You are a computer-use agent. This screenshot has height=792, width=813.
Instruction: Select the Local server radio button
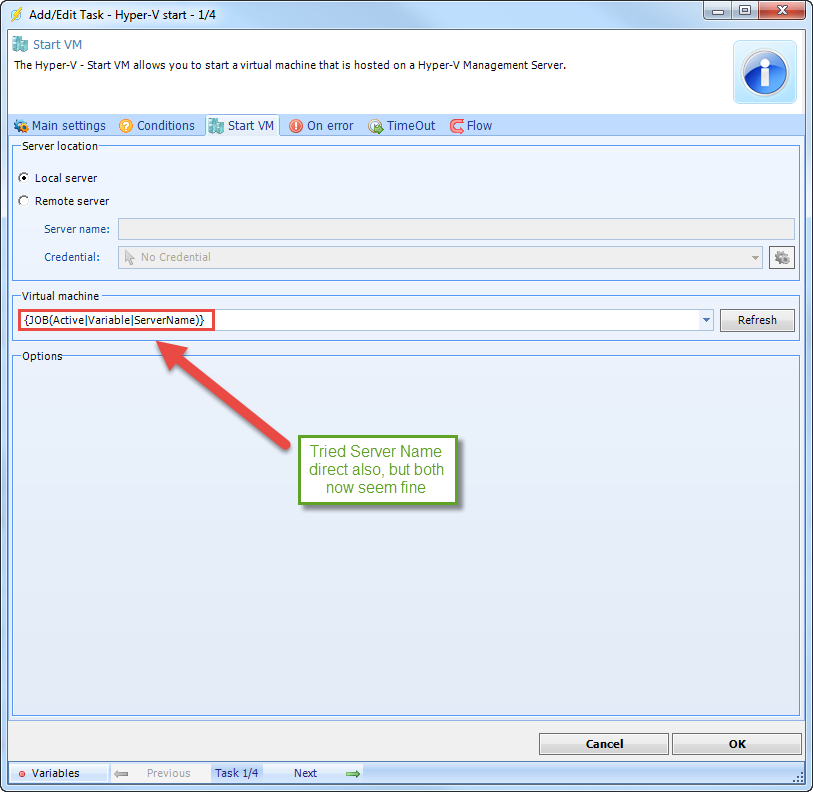click(x=24, y=178)
